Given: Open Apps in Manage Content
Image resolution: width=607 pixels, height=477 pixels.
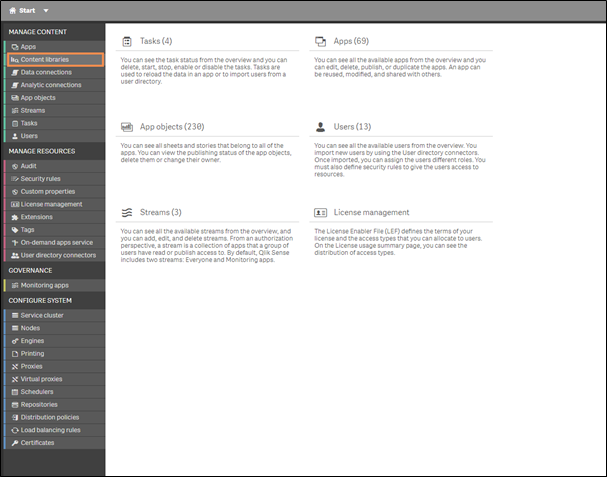Looking at the screenshot, I should click(55, 47).
